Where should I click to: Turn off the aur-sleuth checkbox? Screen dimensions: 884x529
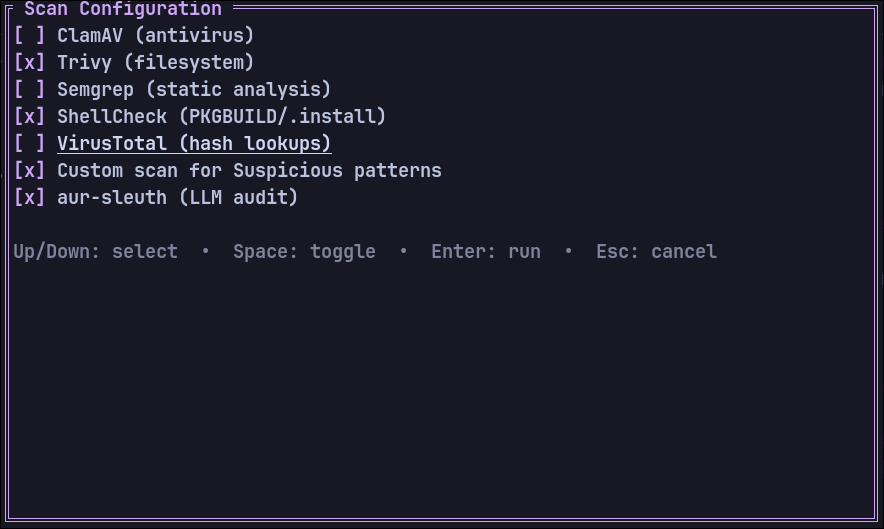click(x=29, y=198)
